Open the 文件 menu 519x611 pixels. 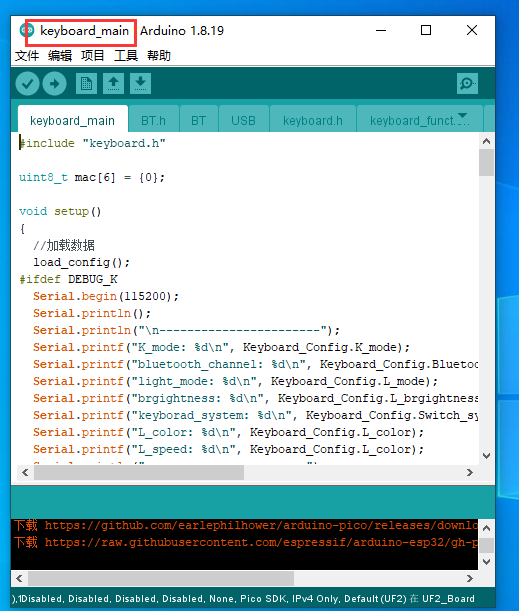(27, 55)
